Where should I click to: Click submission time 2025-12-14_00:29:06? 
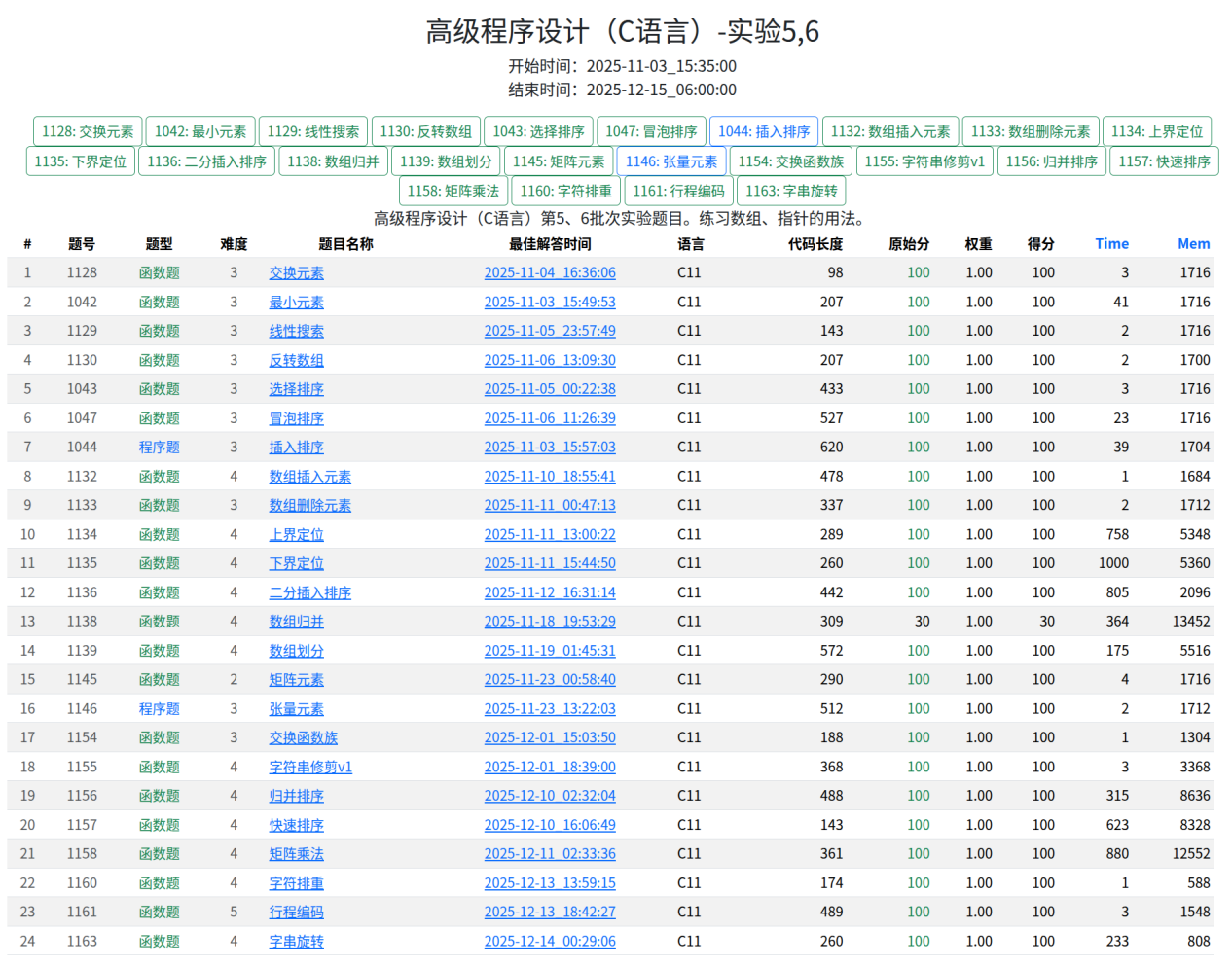tap(550, 942)
